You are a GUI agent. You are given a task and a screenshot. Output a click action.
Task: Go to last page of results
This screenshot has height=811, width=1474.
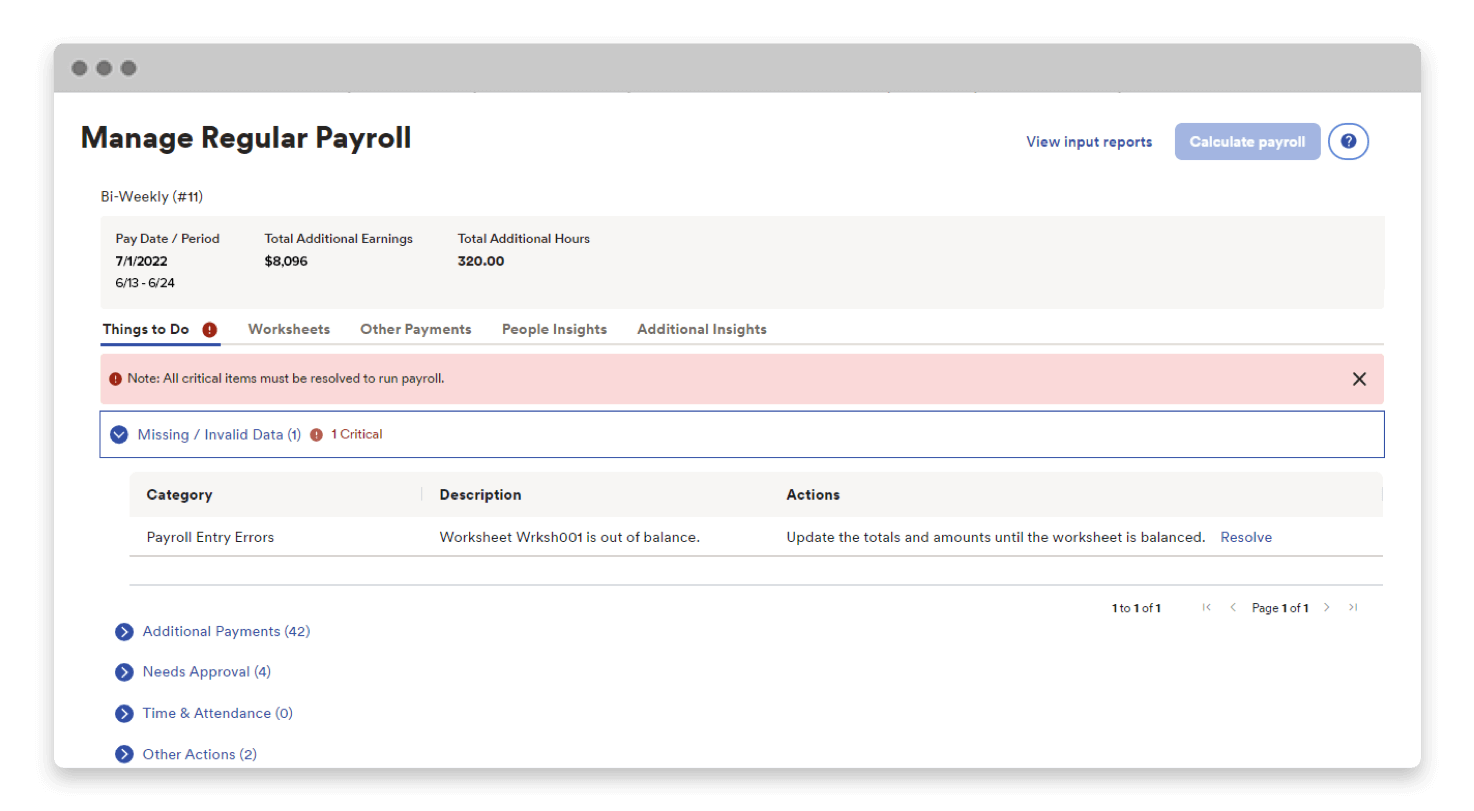(1353, 607)
